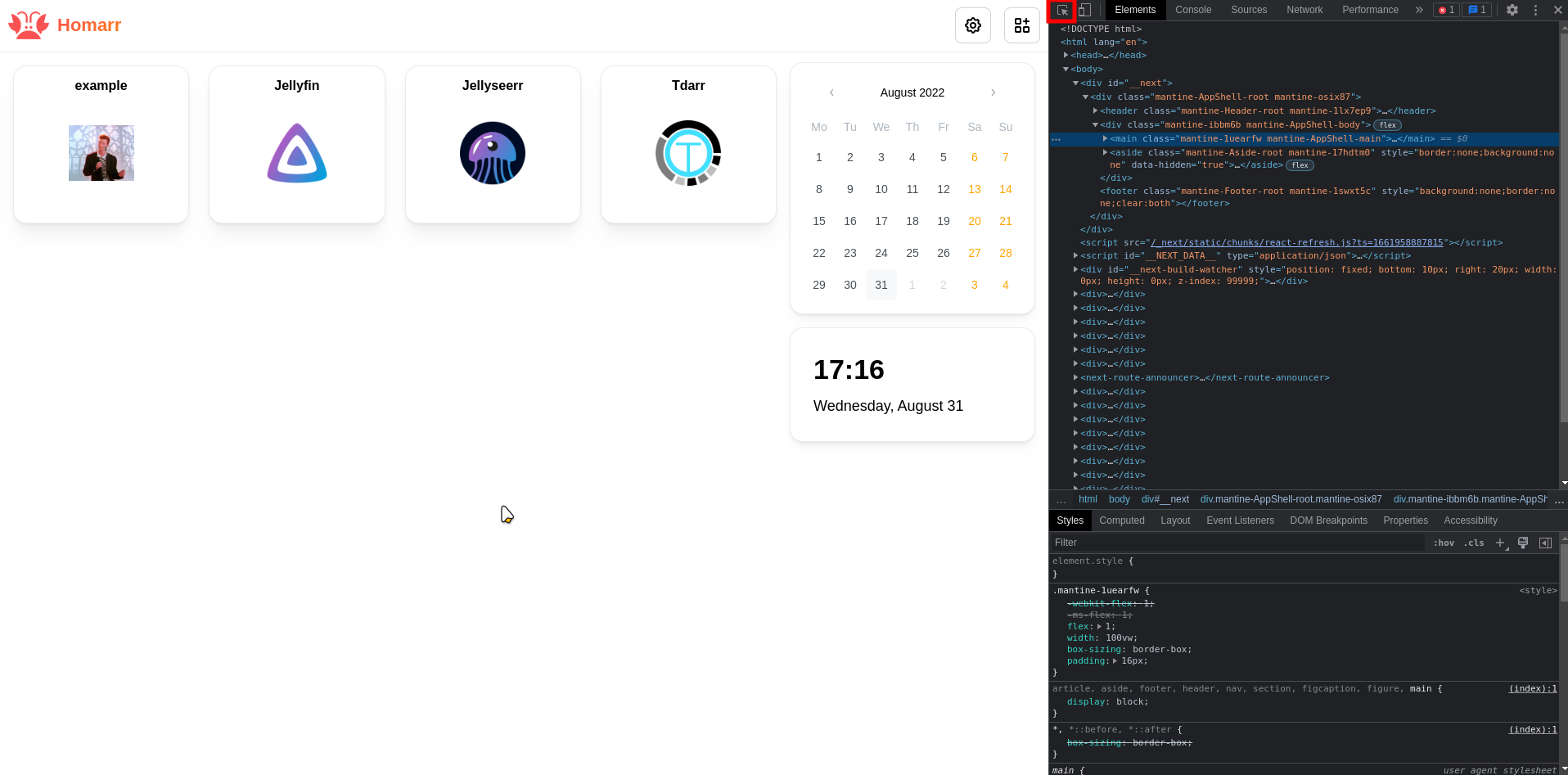The width and height of the screenshot is (1568, 775).
Task: Open the red errors count badge
Action: 1447,10
